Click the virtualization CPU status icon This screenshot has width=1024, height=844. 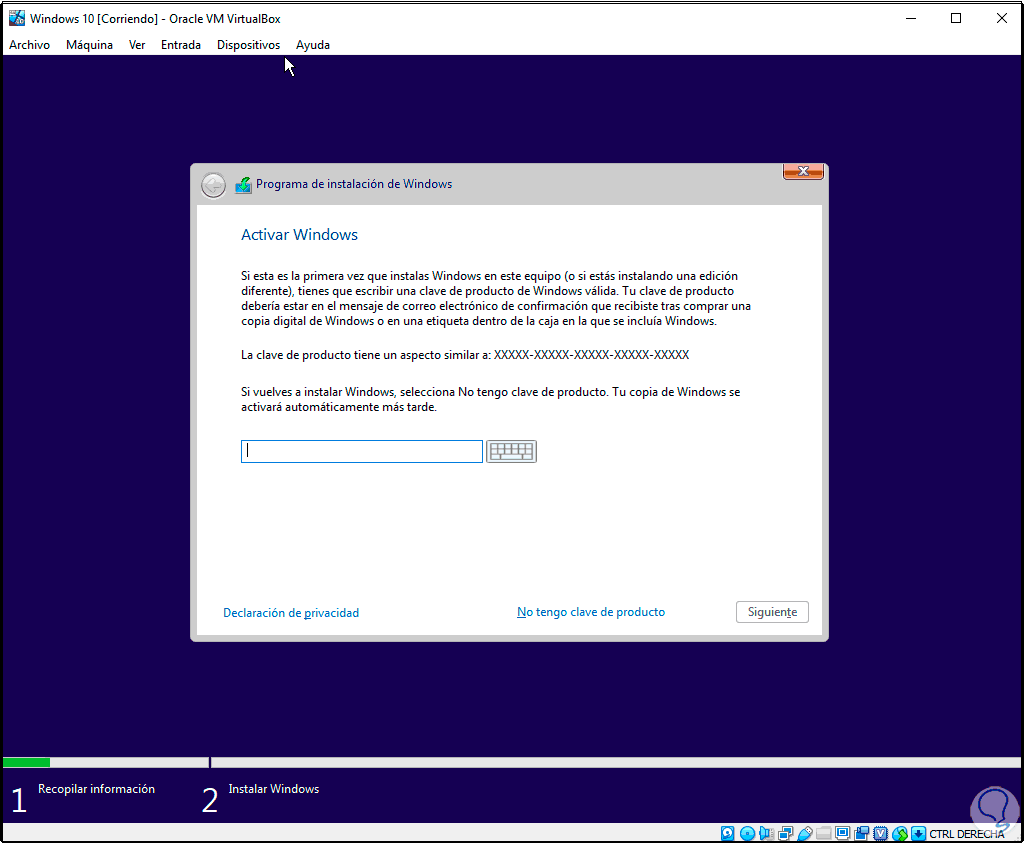pos(881,834)
